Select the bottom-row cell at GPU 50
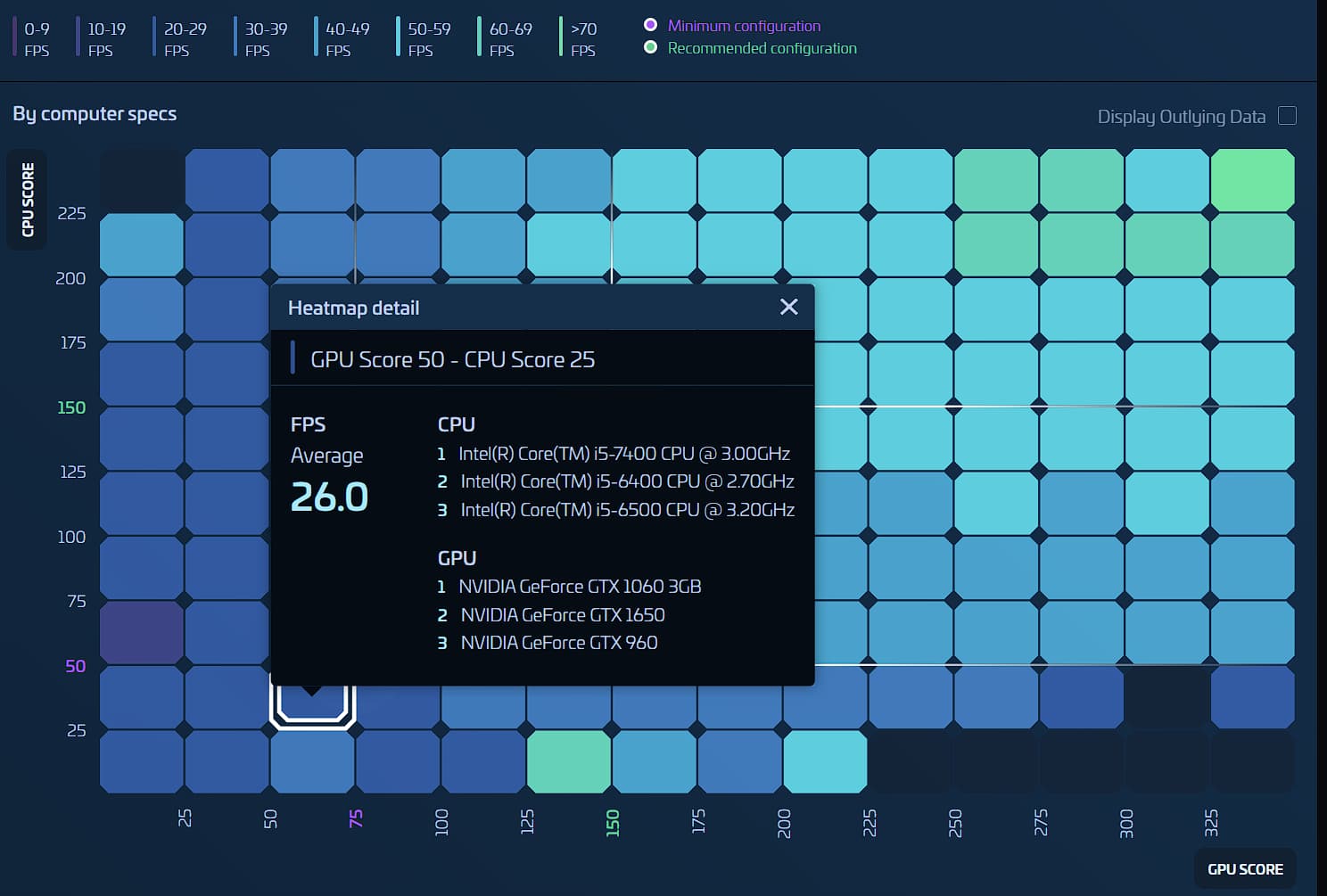Viewport: 1327px width, 896px height. click(312, 761)
